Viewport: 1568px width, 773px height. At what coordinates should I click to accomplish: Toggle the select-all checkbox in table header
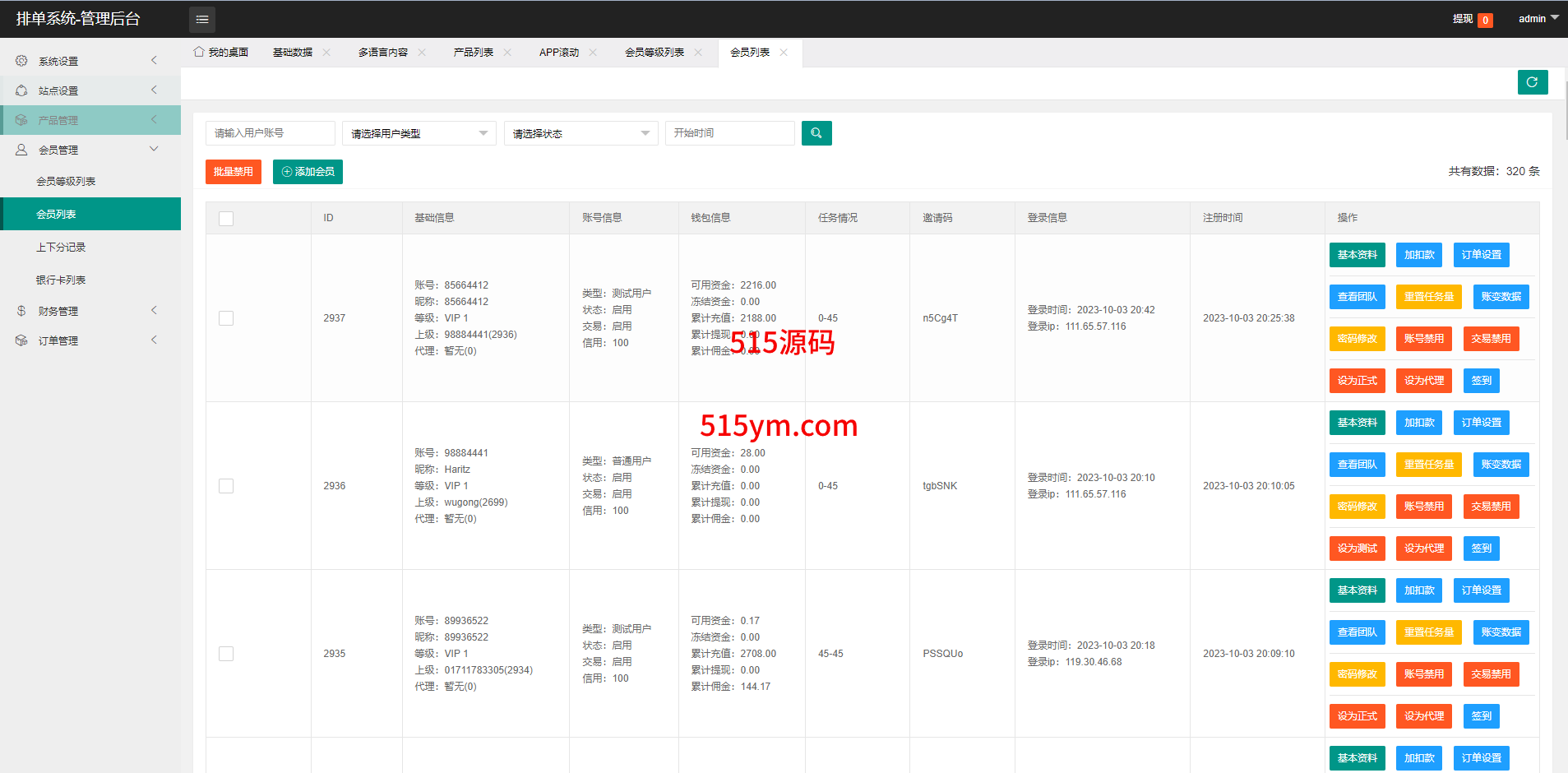click(x=226, y=219)
